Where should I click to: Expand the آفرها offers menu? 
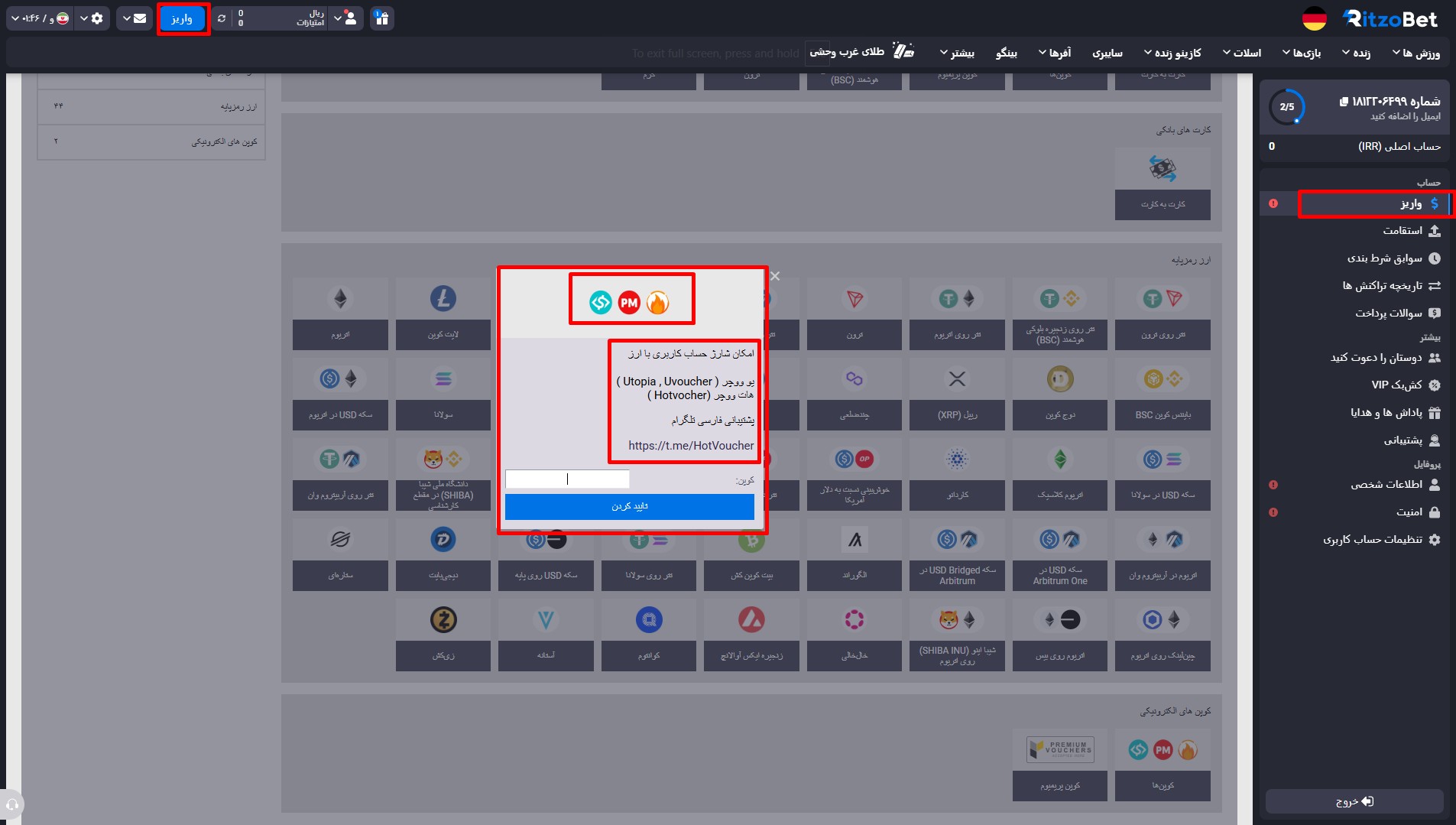point(1055,53)
